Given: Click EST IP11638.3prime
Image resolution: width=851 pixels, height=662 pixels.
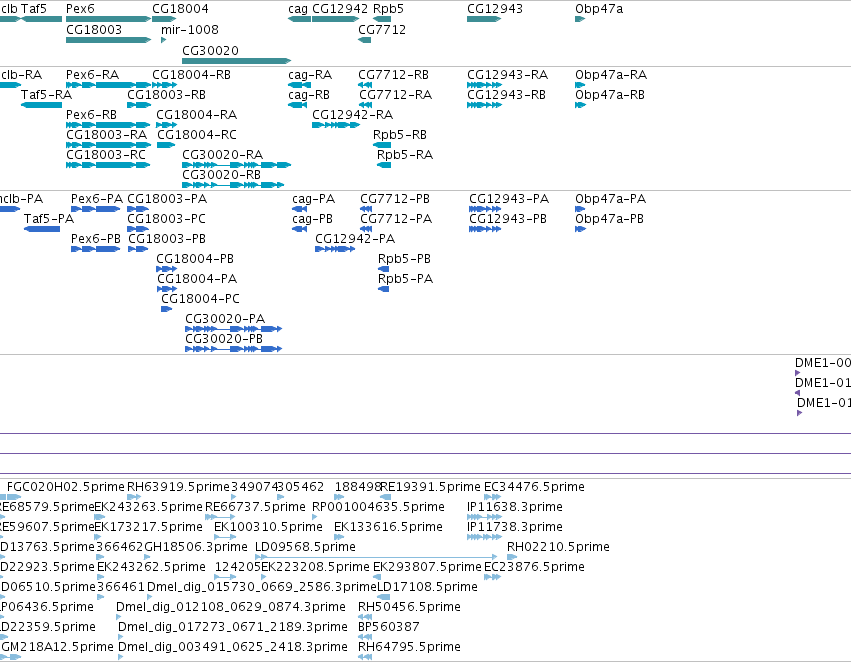Looking at the screenshot, I should [515, 507].
